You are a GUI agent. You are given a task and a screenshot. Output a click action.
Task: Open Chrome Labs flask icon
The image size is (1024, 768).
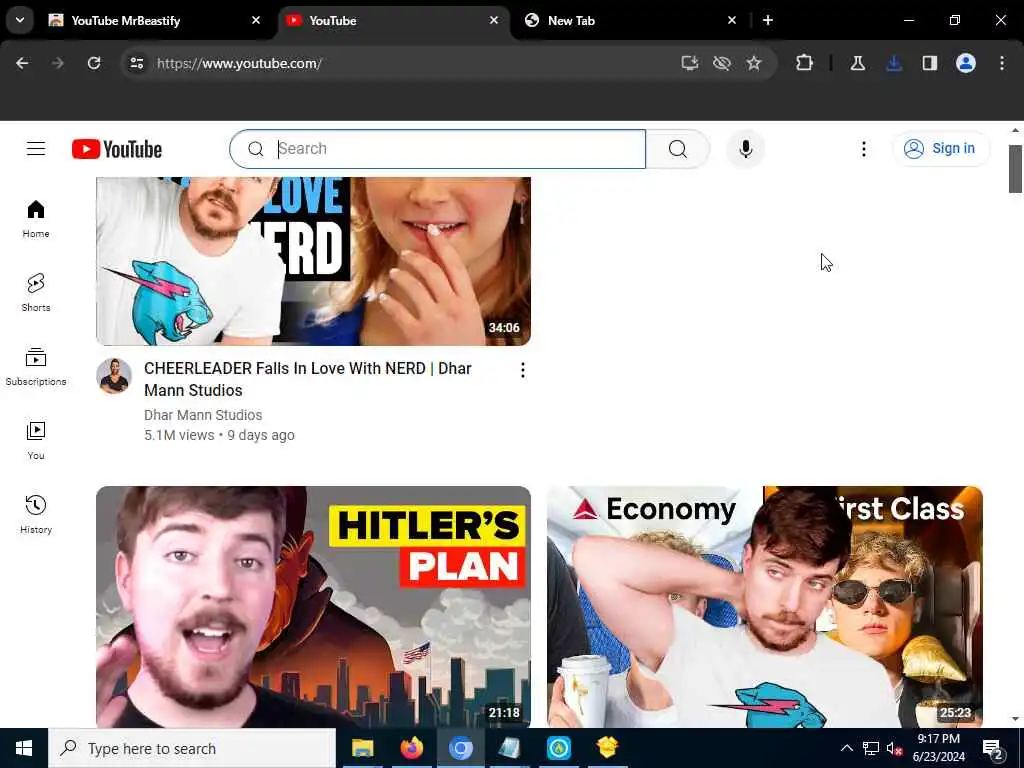(857, 63)
